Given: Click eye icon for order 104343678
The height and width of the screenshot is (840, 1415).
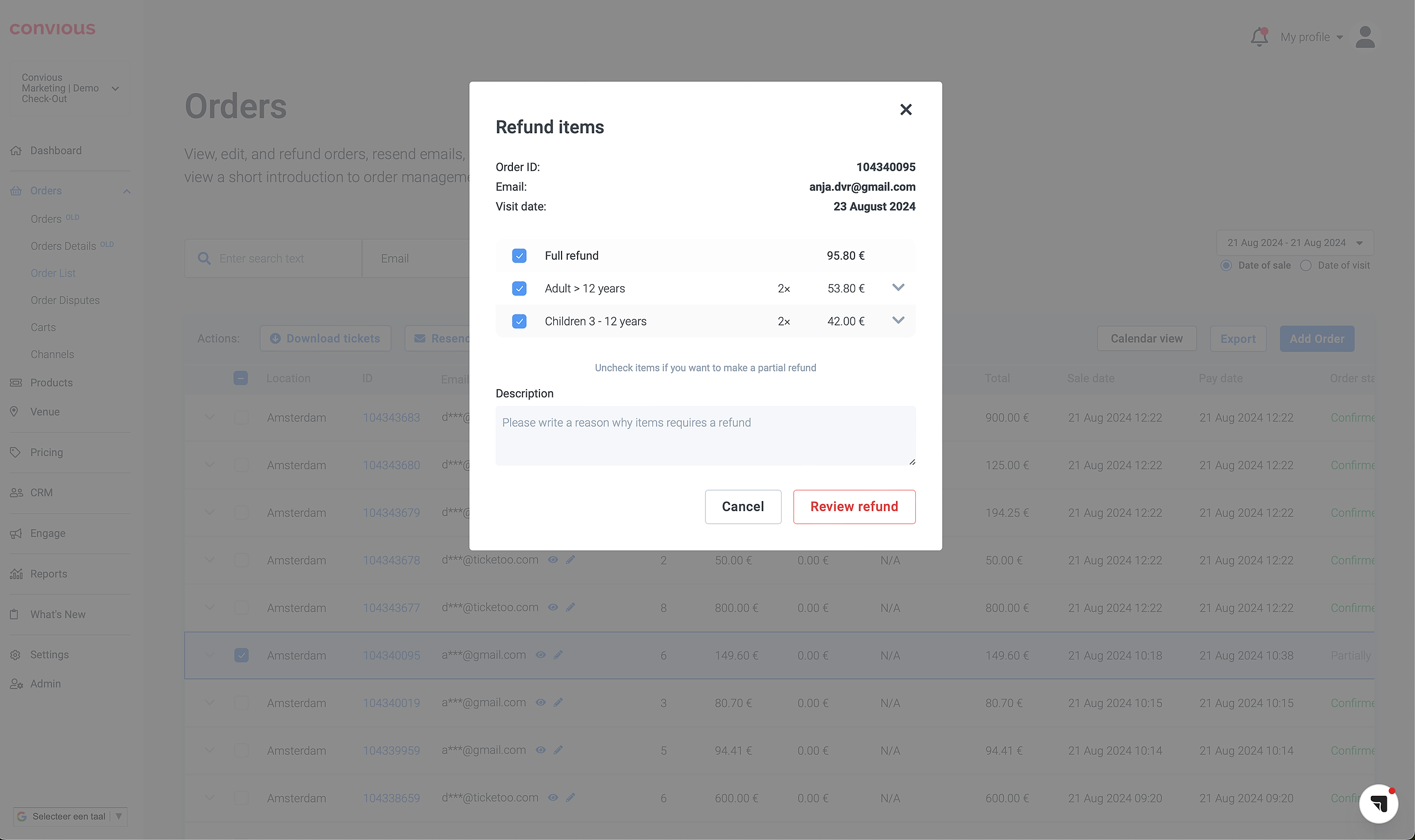Looking at the screenshot, I should 553,560.
